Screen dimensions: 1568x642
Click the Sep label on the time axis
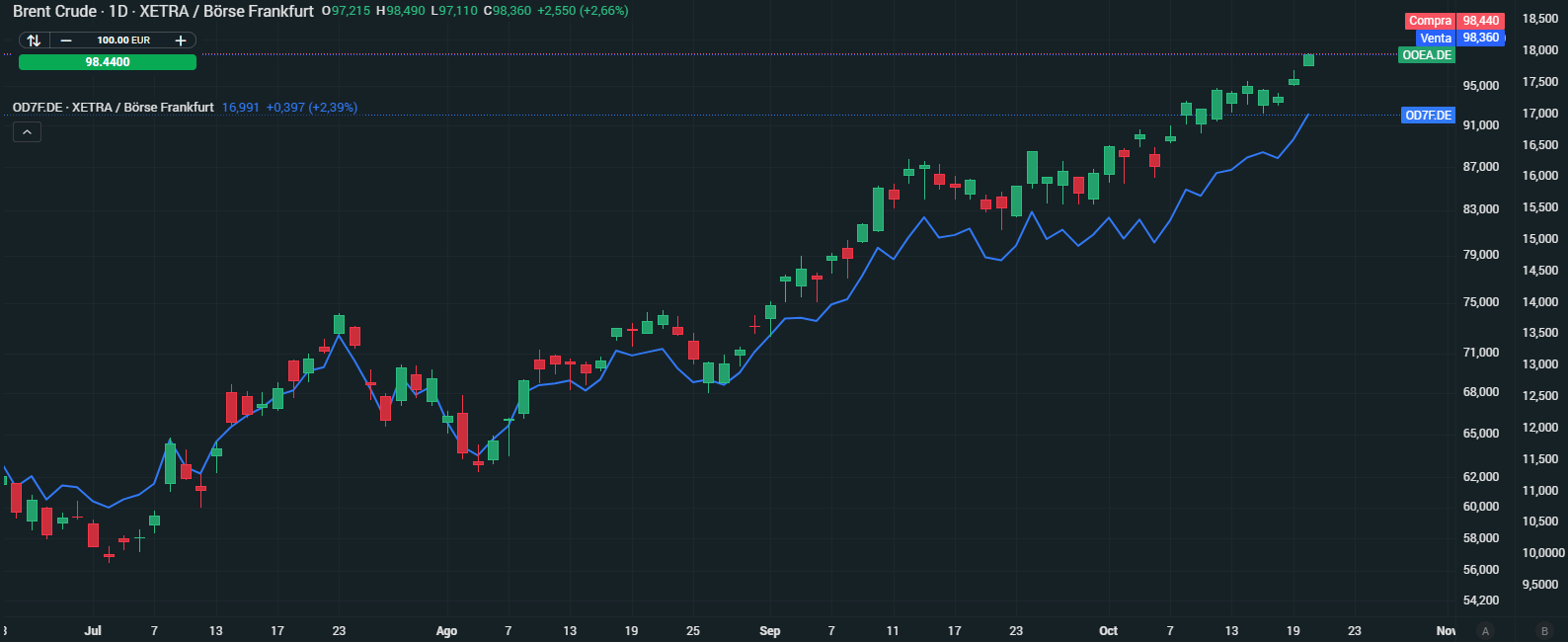[770, 631]
